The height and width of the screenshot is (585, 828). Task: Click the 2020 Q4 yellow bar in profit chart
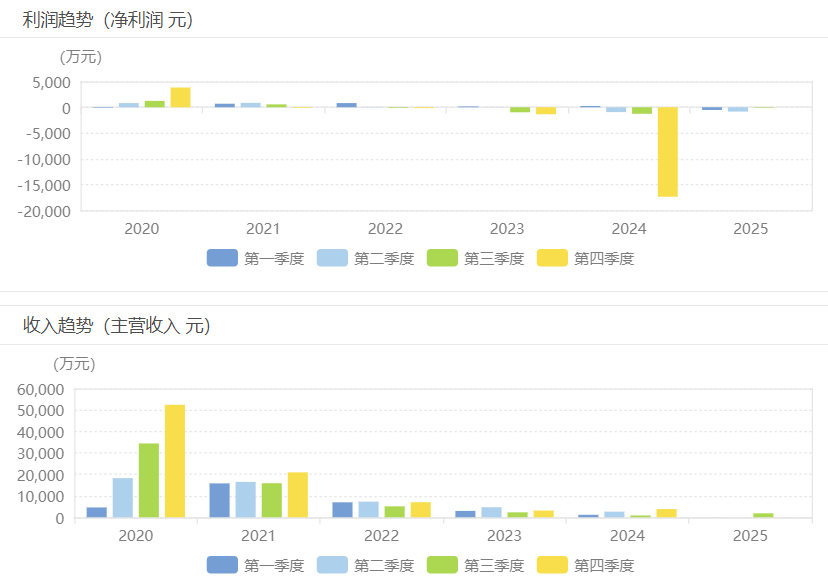click(180, 97)
